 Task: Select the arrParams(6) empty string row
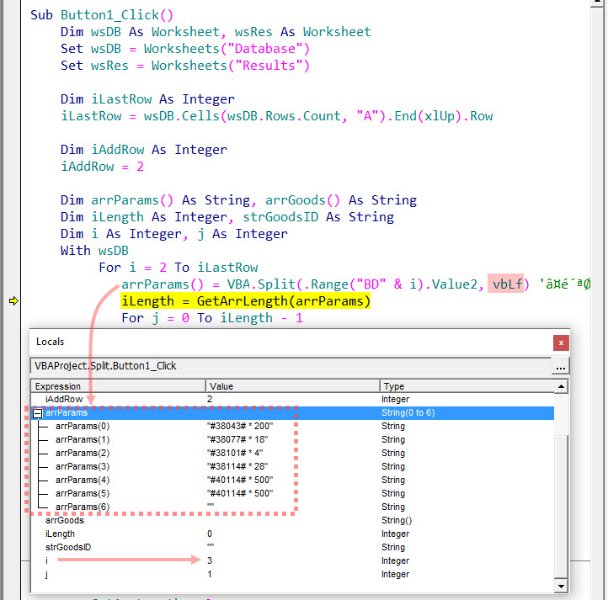tap(83, 507)
